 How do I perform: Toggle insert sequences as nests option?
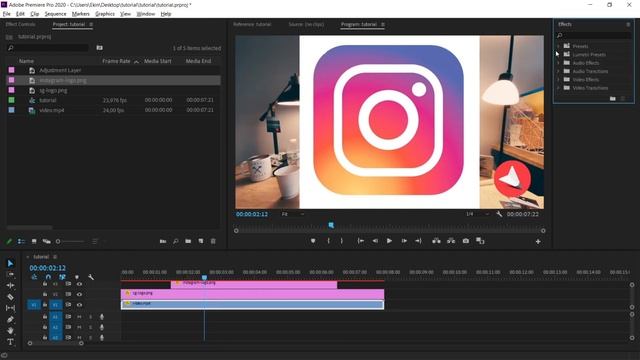click(x=34, y=277)
